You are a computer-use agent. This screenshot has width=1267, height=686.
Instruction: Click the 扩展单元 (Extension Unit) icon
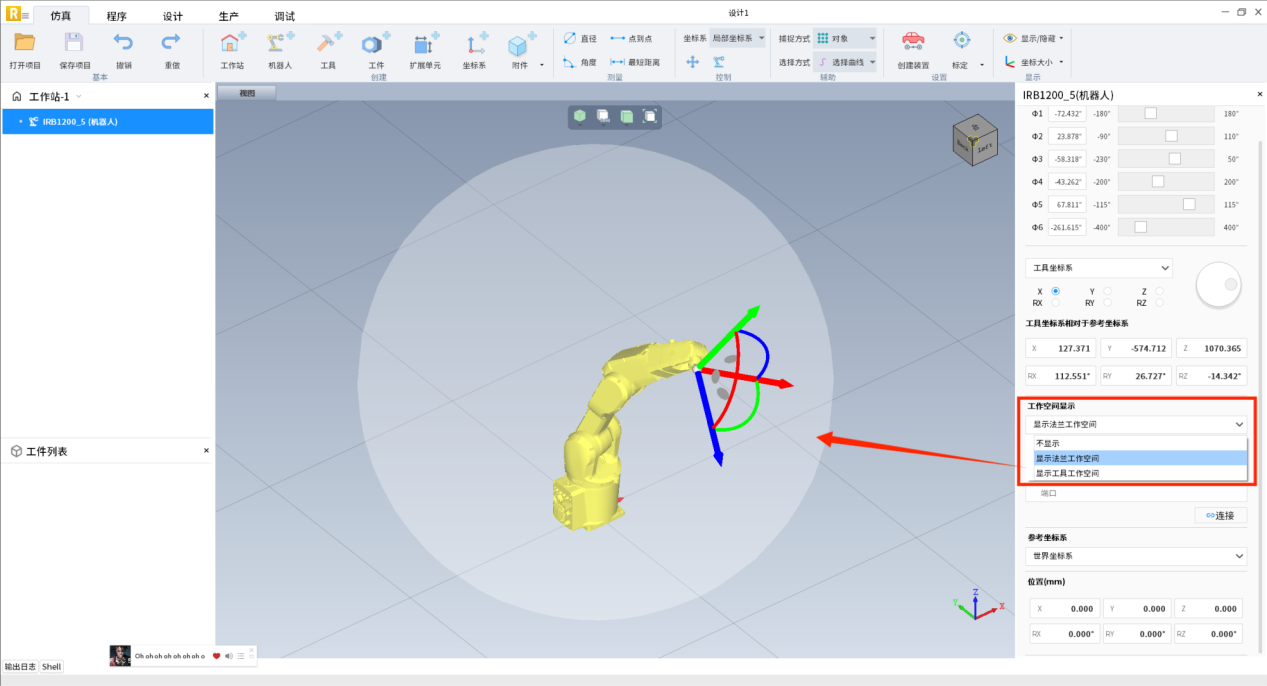(x=424, y=45)
